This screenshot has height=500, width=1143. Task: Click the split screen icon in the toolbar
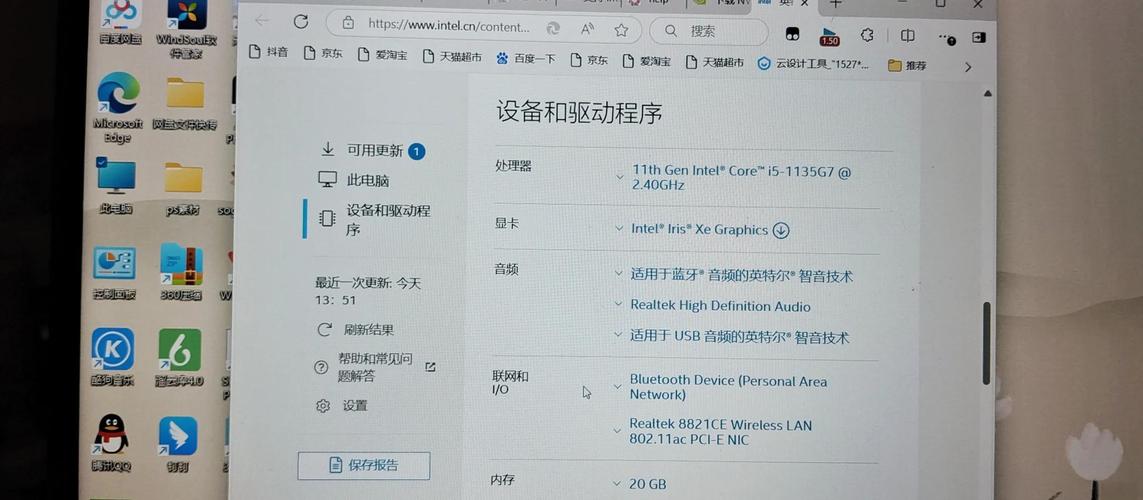(908, 36)
